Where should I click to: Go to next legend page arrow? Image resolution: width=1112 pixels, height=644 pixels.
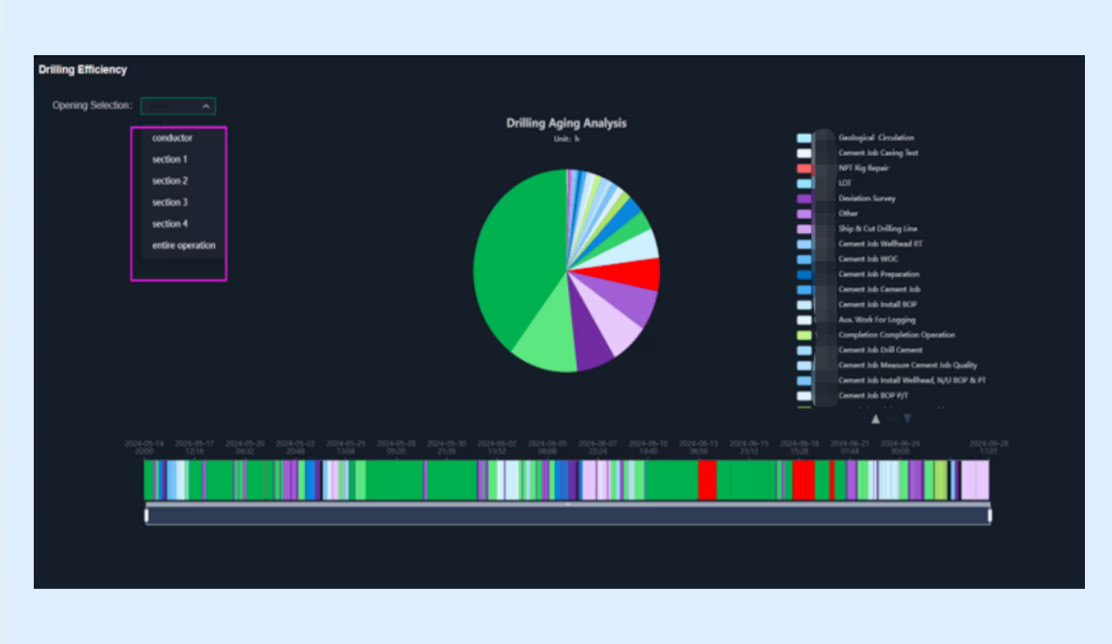pyautogui.click(x=907, y=419)
